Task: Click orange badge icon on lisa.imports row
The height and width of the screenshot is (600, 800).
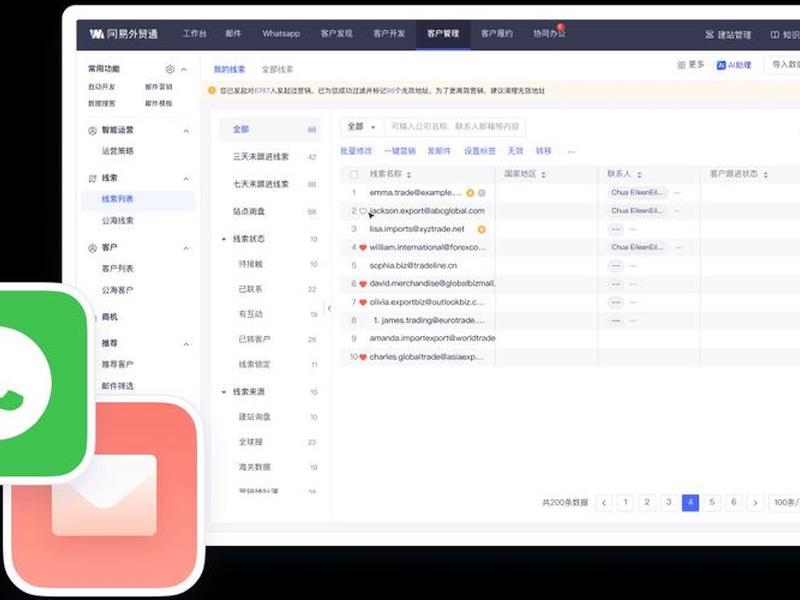Action: [x=481, y=230]
